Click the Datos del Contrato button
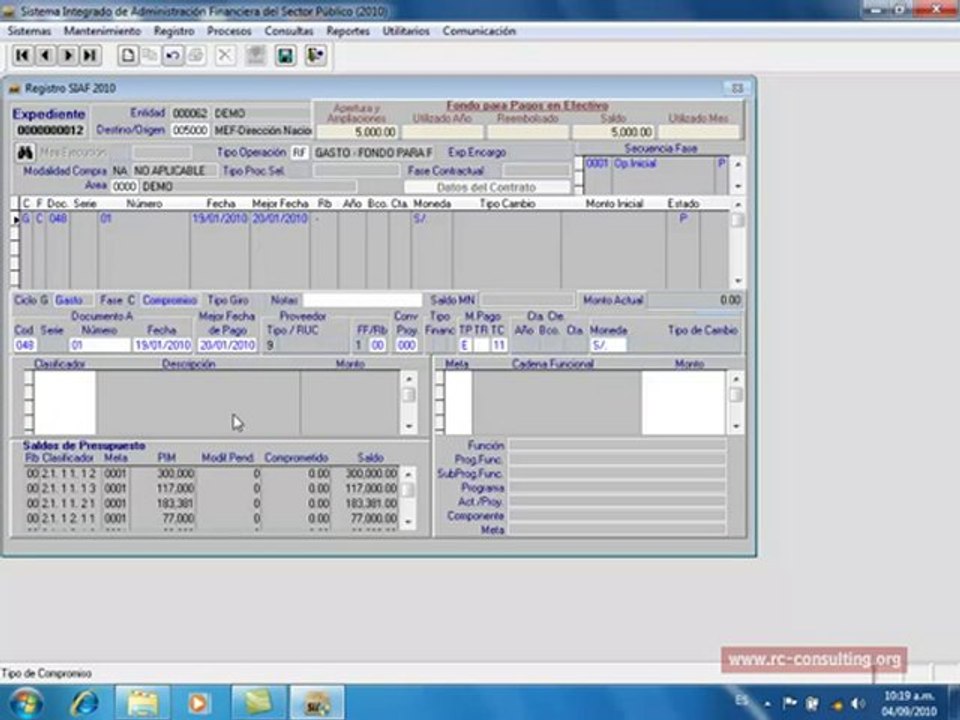 point(487,187)
